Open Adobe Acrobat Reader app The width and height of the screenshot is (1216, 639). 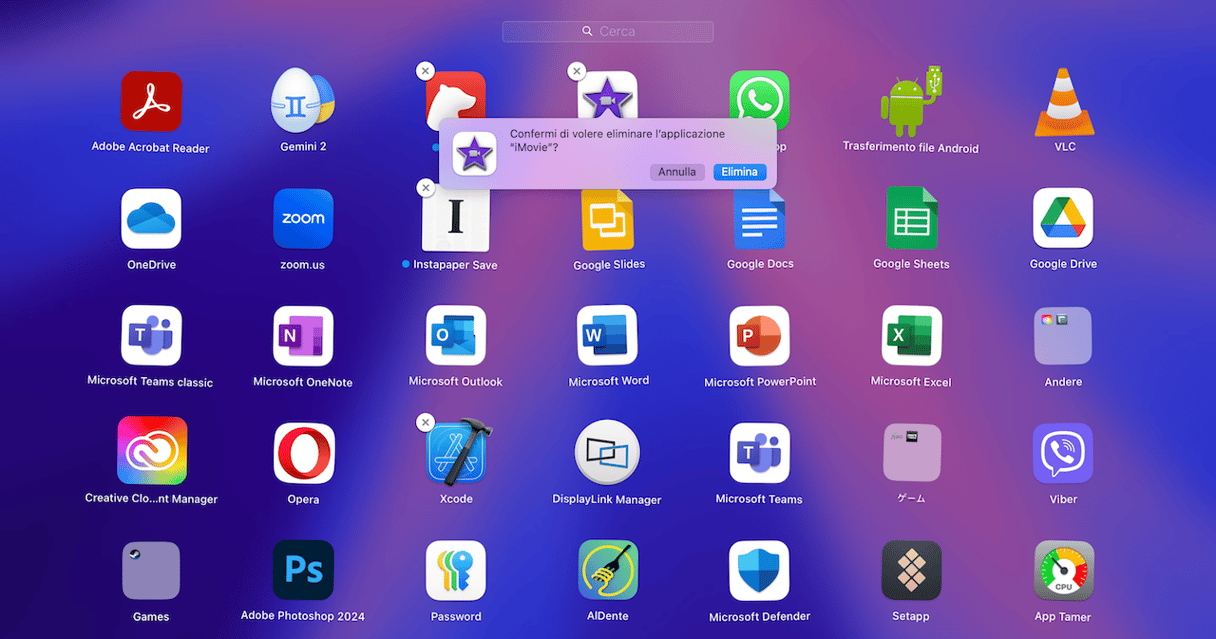point(151,101)
